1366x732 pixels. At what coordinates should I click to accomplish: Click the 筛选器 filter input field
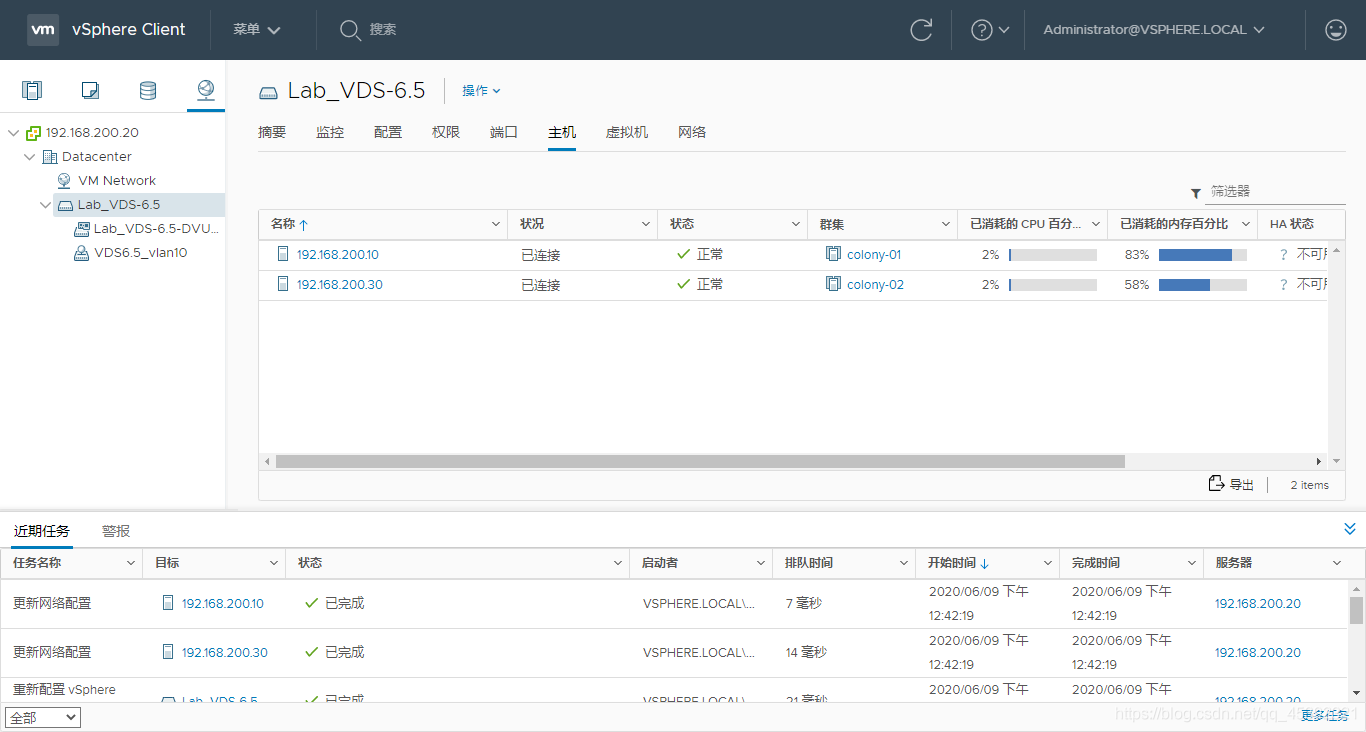(x=1275, y=191)
